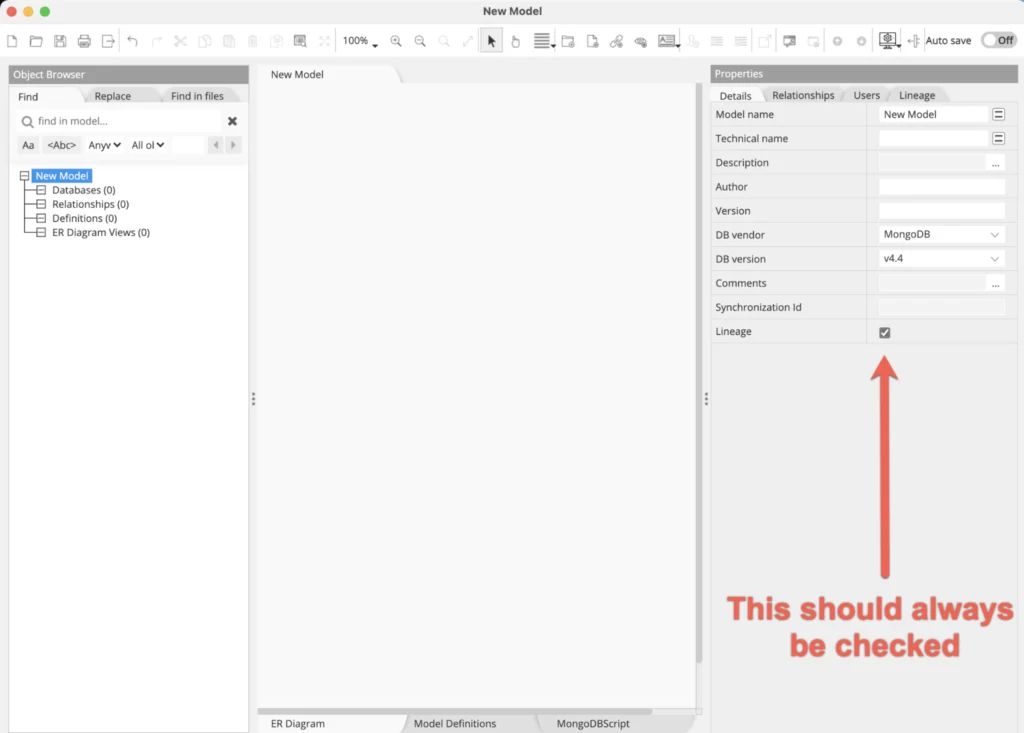1024x733 pixels.
Task: Open Comments editor with ellipsis button
Action: pyautogui.click(x=995, y=284)
